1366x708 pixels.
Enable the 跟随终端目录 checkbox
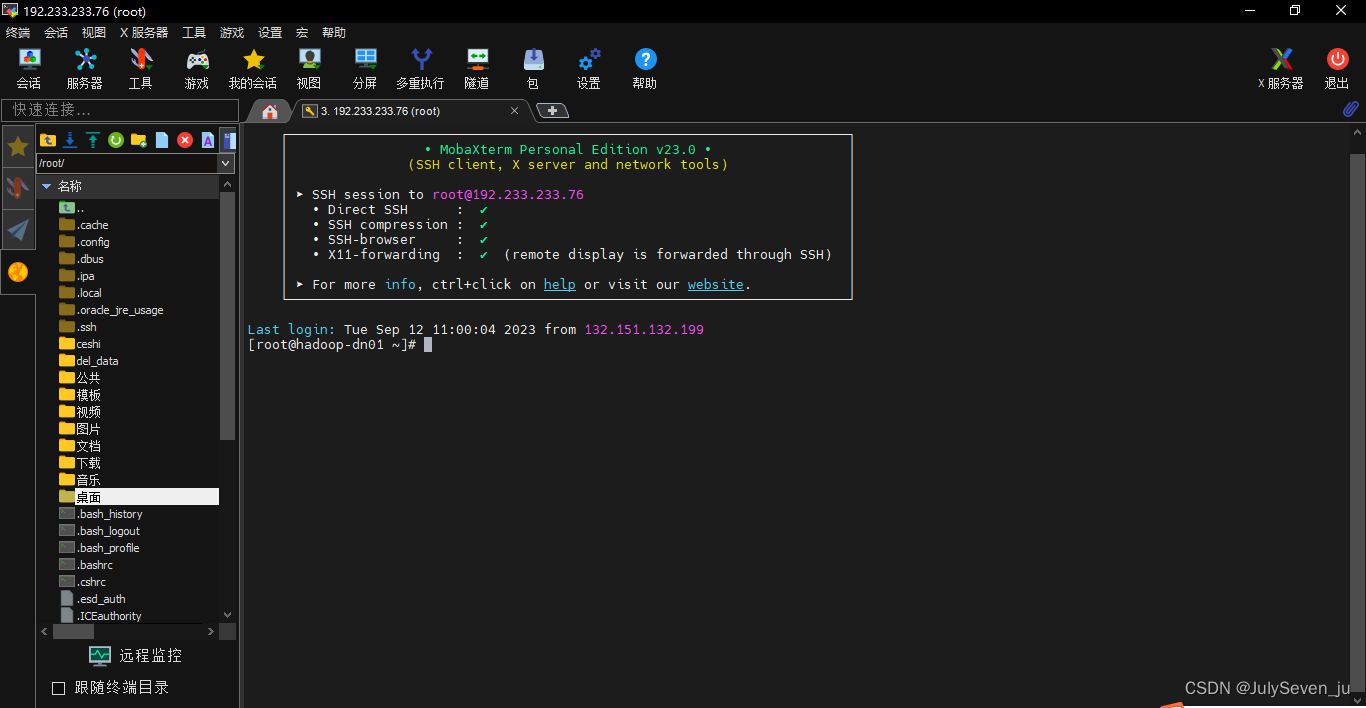58,688
